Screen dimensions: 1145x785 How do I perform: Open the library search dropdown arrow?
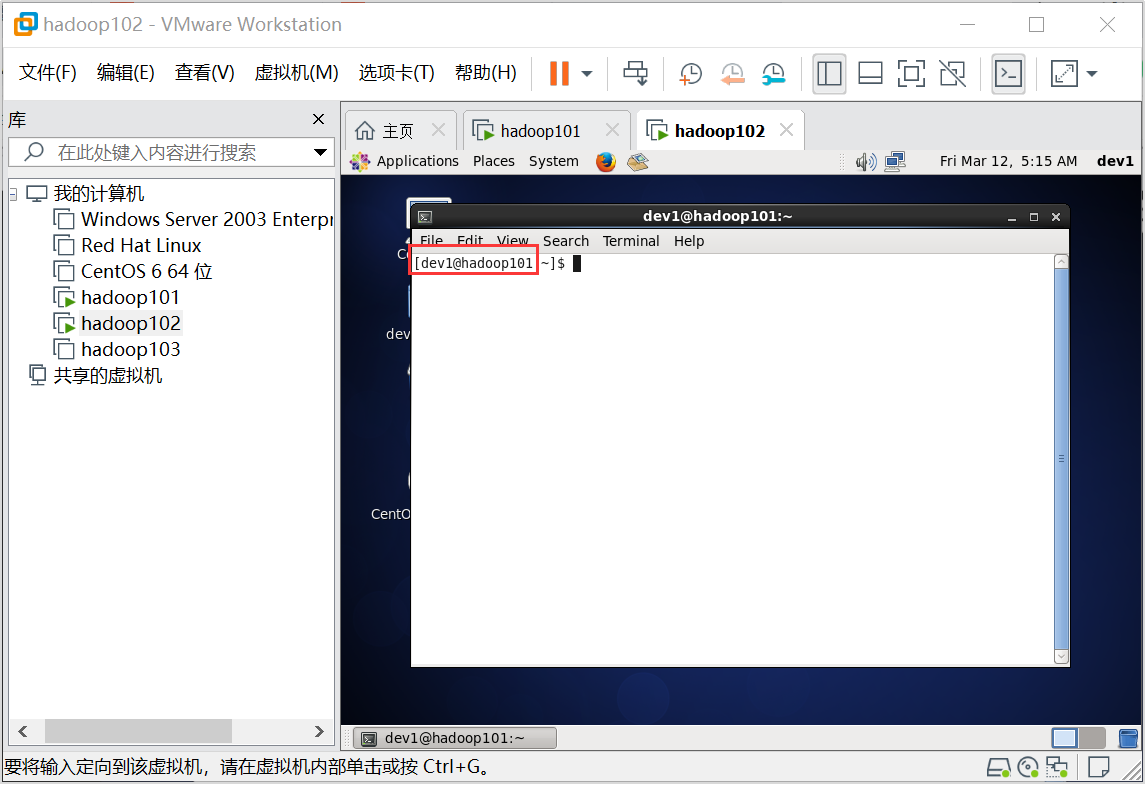point(320,153)
